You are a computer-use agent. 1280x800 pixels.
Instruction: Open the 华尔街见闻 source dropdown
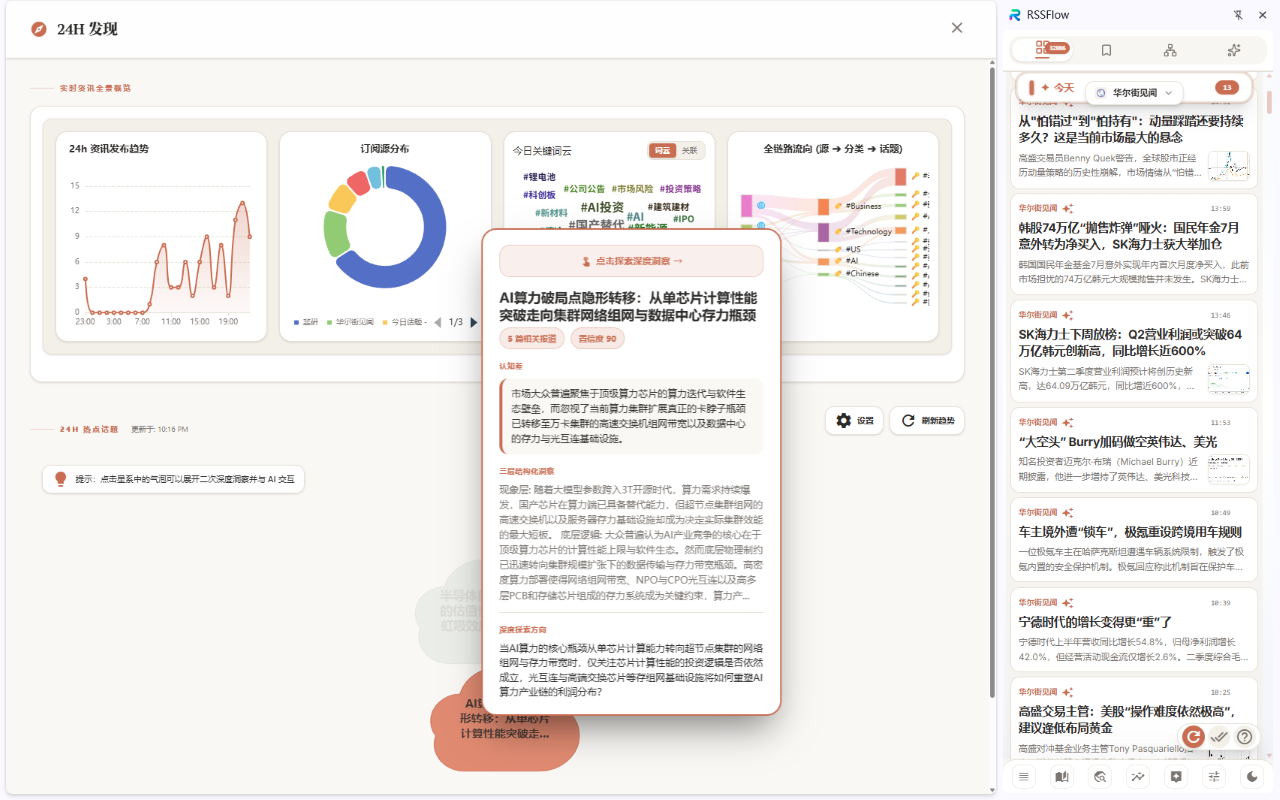(1134, 92)
